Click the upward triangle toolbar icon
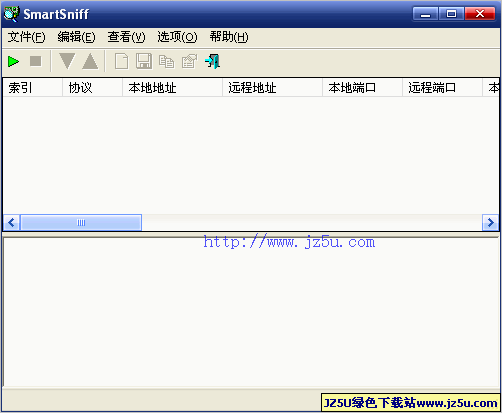This screenshot has height=413, width=502. coord(90,61)
